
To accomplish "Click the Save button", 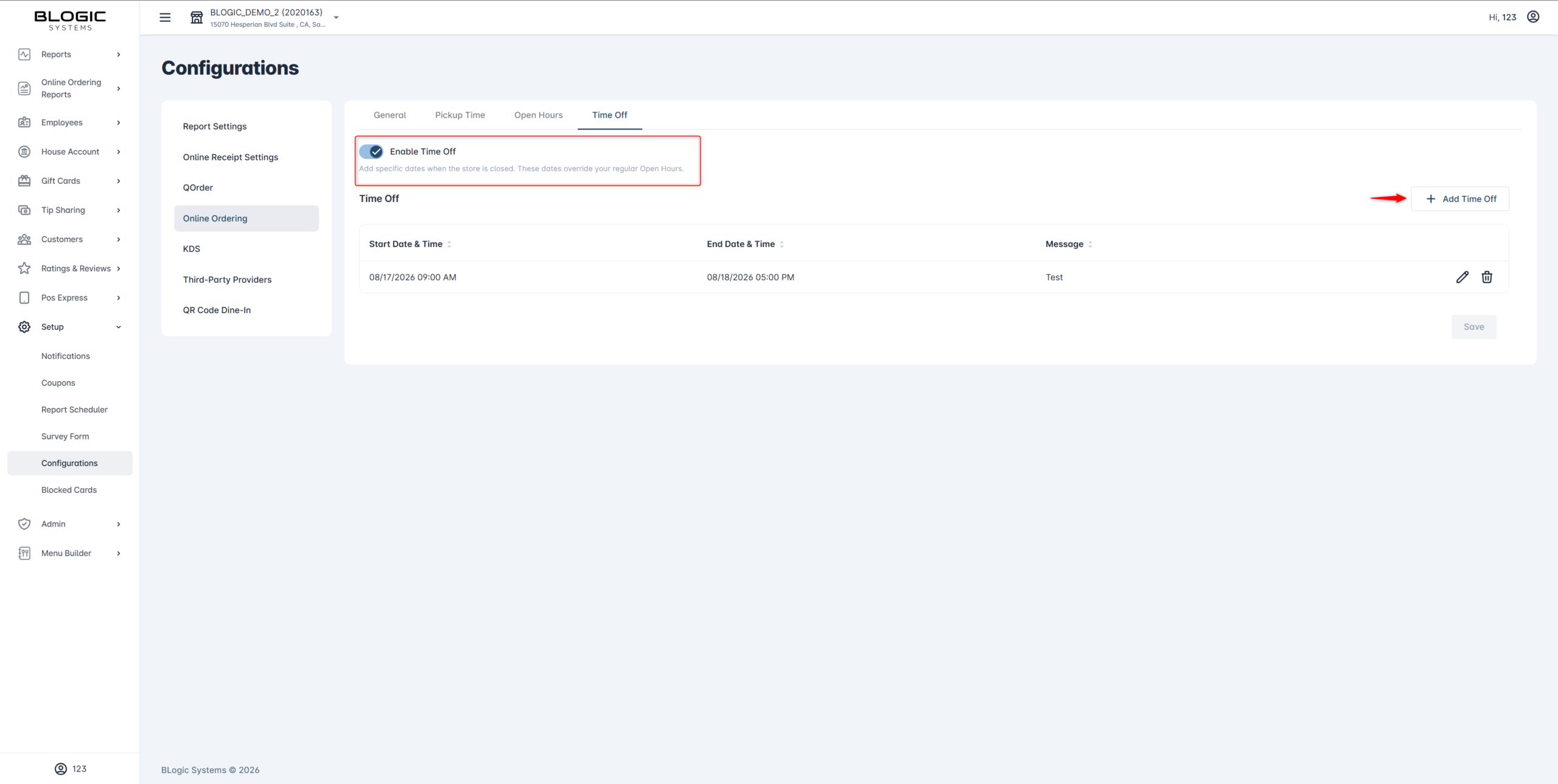I will point(1474,327).
